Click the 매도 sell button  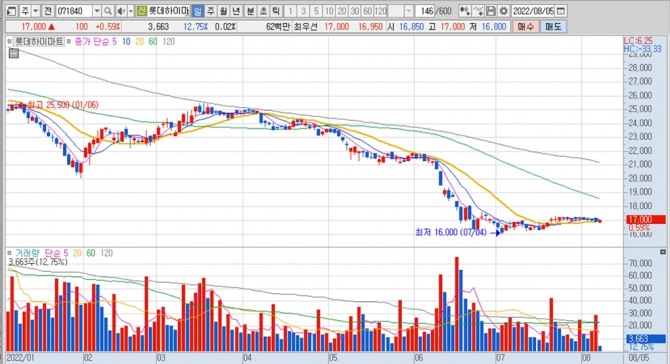pyautogui.click(x=553, y=26)
